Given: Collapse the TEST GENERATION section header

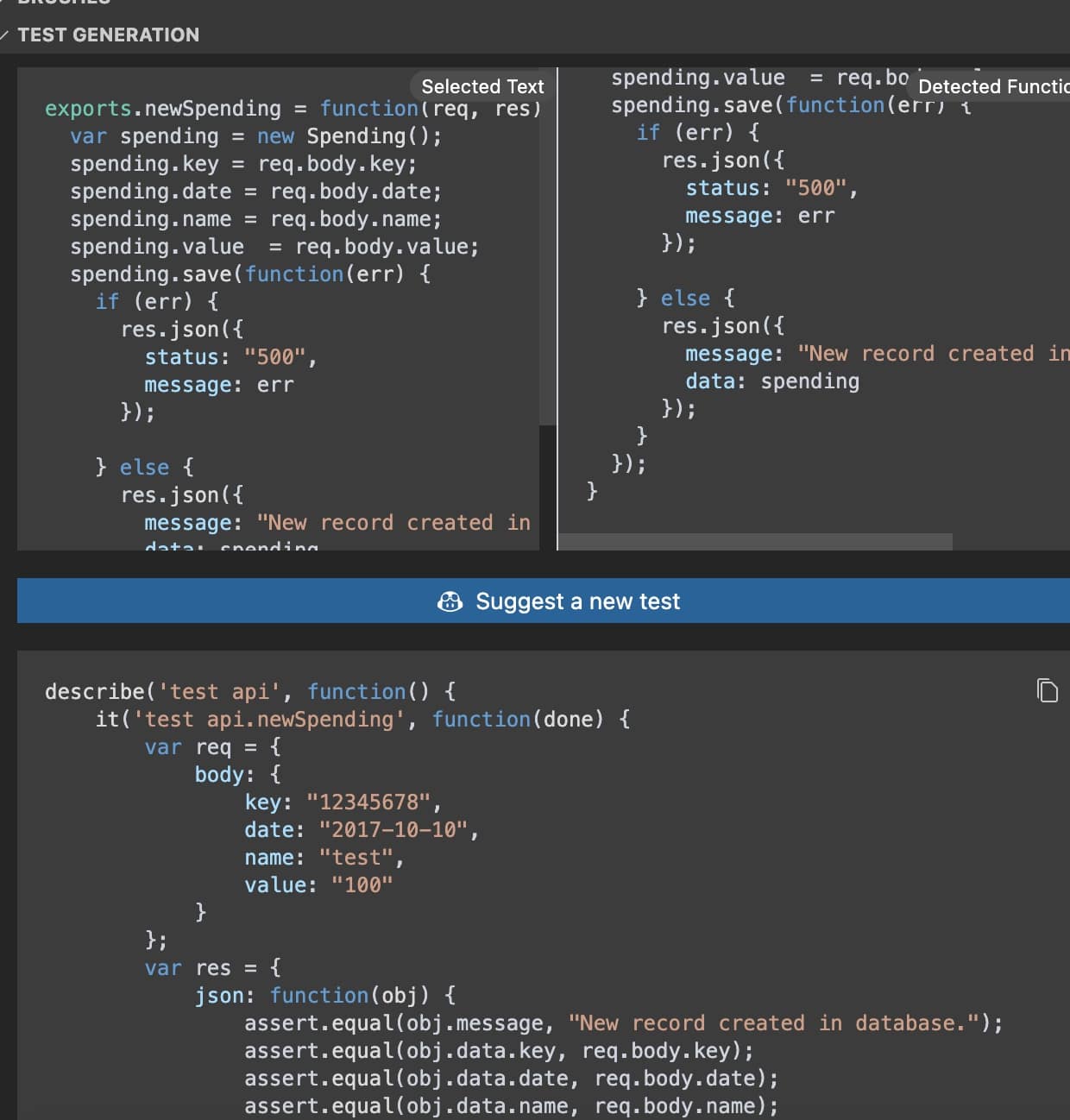Looking at the screenshot, I should 106,35.
